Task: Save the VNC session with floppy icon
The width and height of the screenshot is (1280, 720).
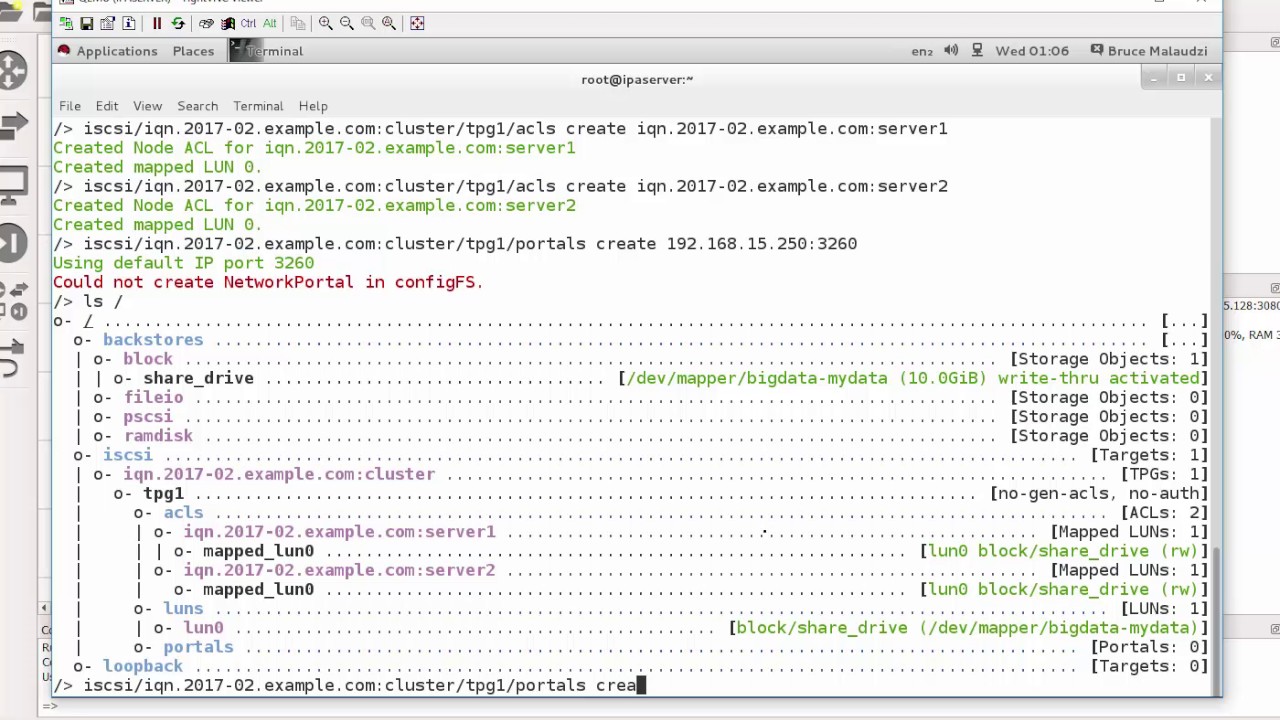Action: point(87,23)
